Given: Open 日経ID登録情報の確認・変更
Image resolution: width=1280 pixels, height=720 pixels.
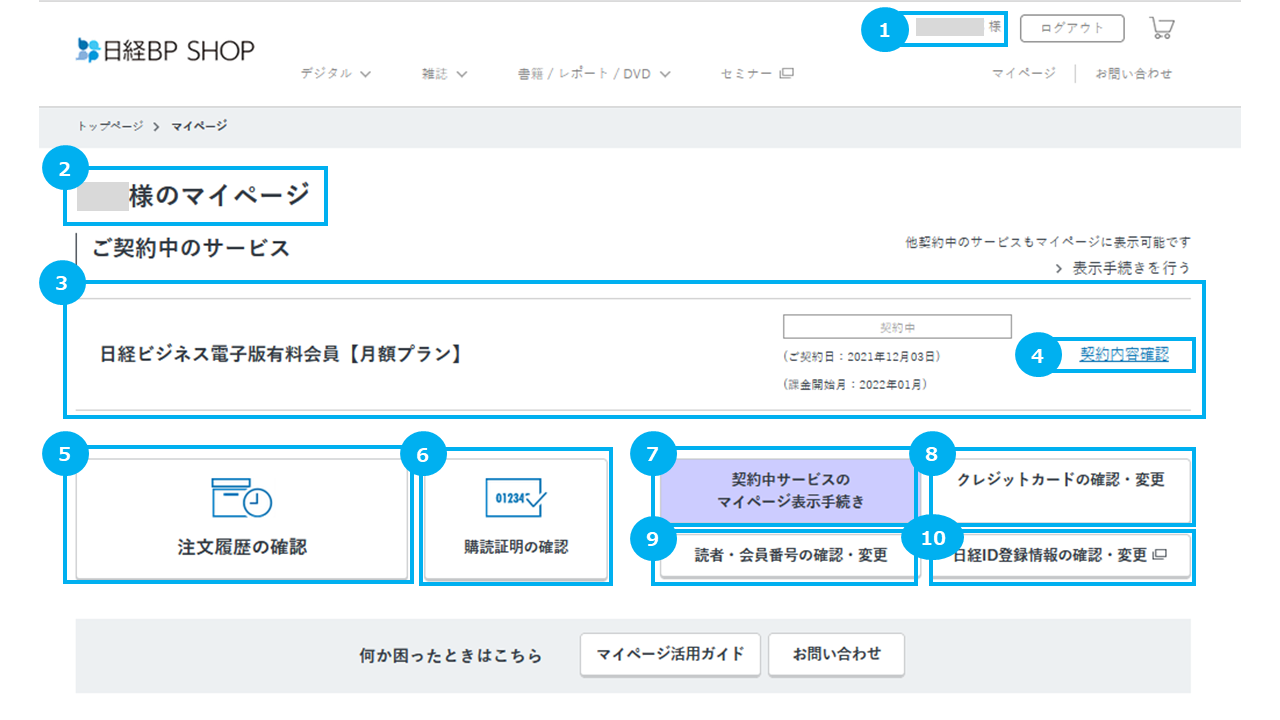Looking at the screenshot, I should pos(1061,555).
